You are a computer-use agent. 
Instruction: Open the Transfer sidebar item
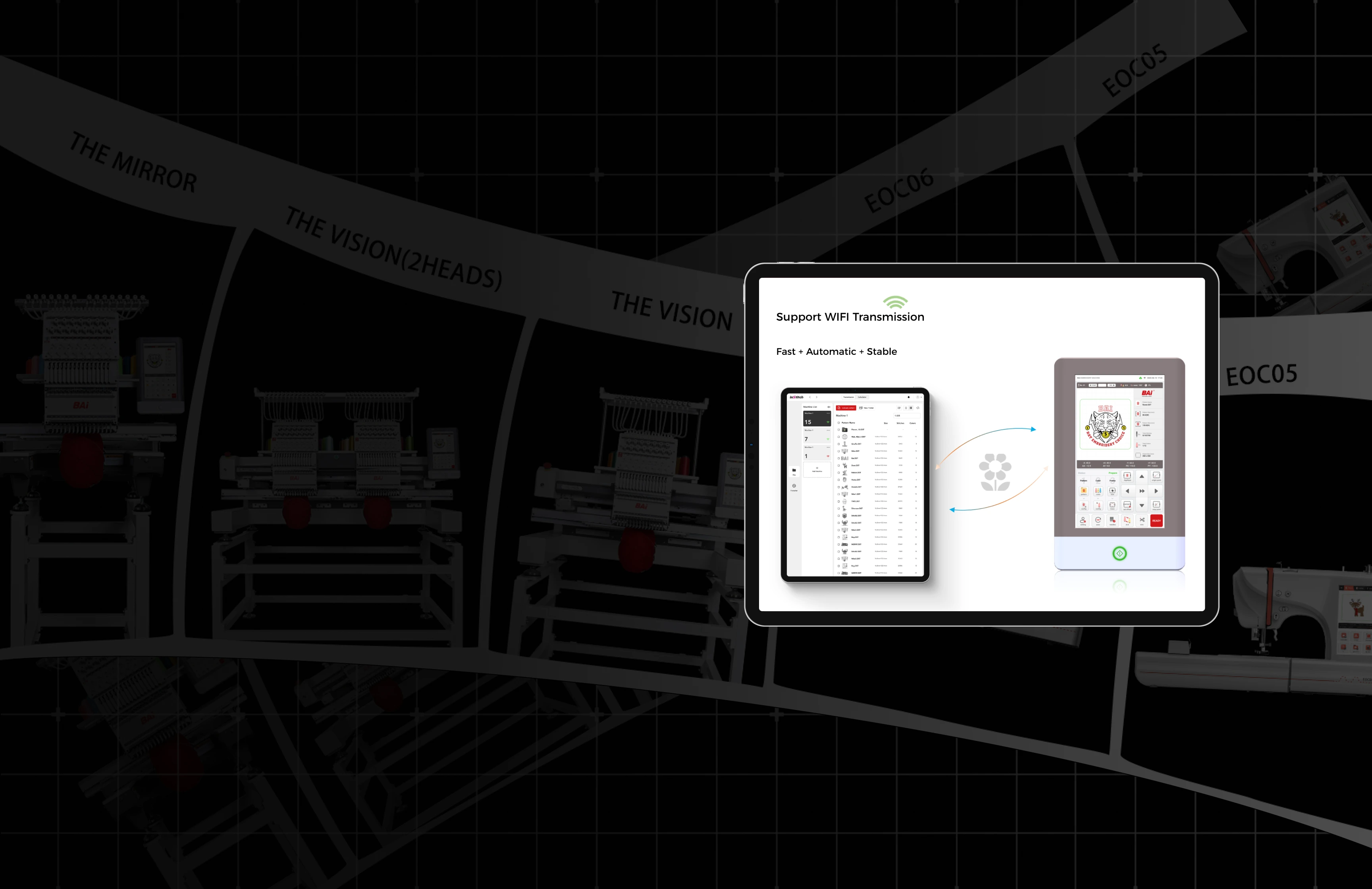click(x=794, y=487)
